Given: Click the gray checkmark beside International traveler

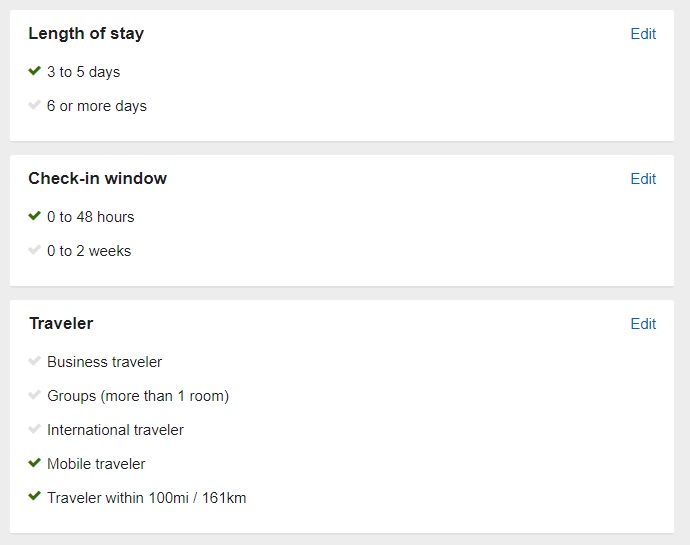Looking at the screenshot, I should tap(34, 428).
